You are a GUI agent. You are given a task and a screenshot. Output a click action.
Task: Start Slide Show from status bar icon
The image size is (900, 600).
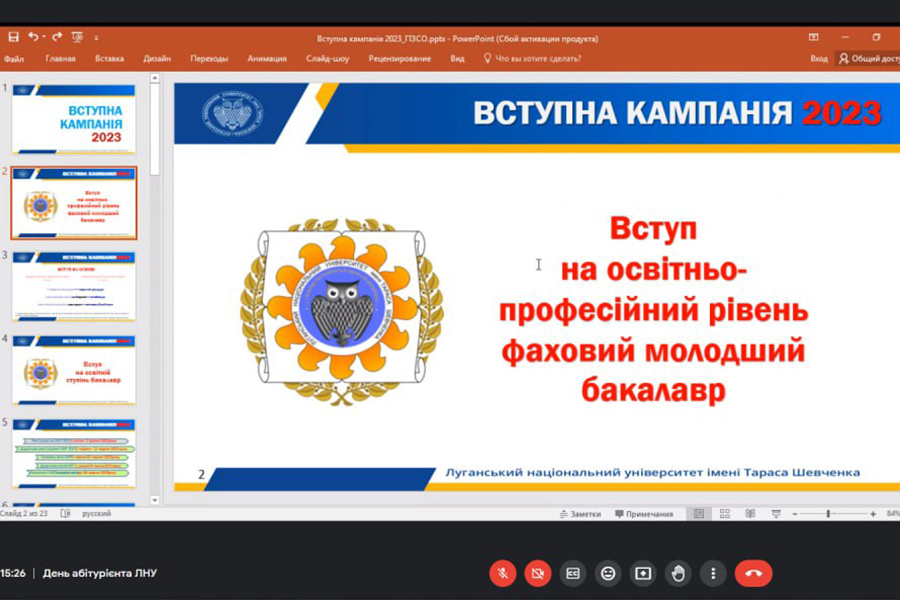[x=776, y=514]
